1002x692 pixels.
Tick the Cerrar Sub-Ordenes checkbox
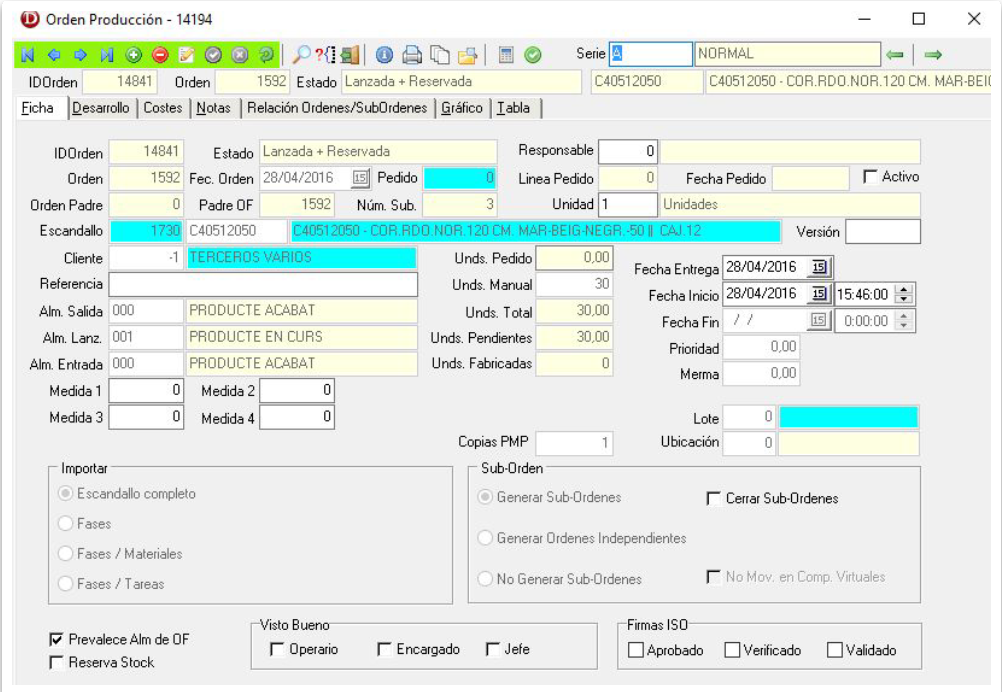coord(714,498)
